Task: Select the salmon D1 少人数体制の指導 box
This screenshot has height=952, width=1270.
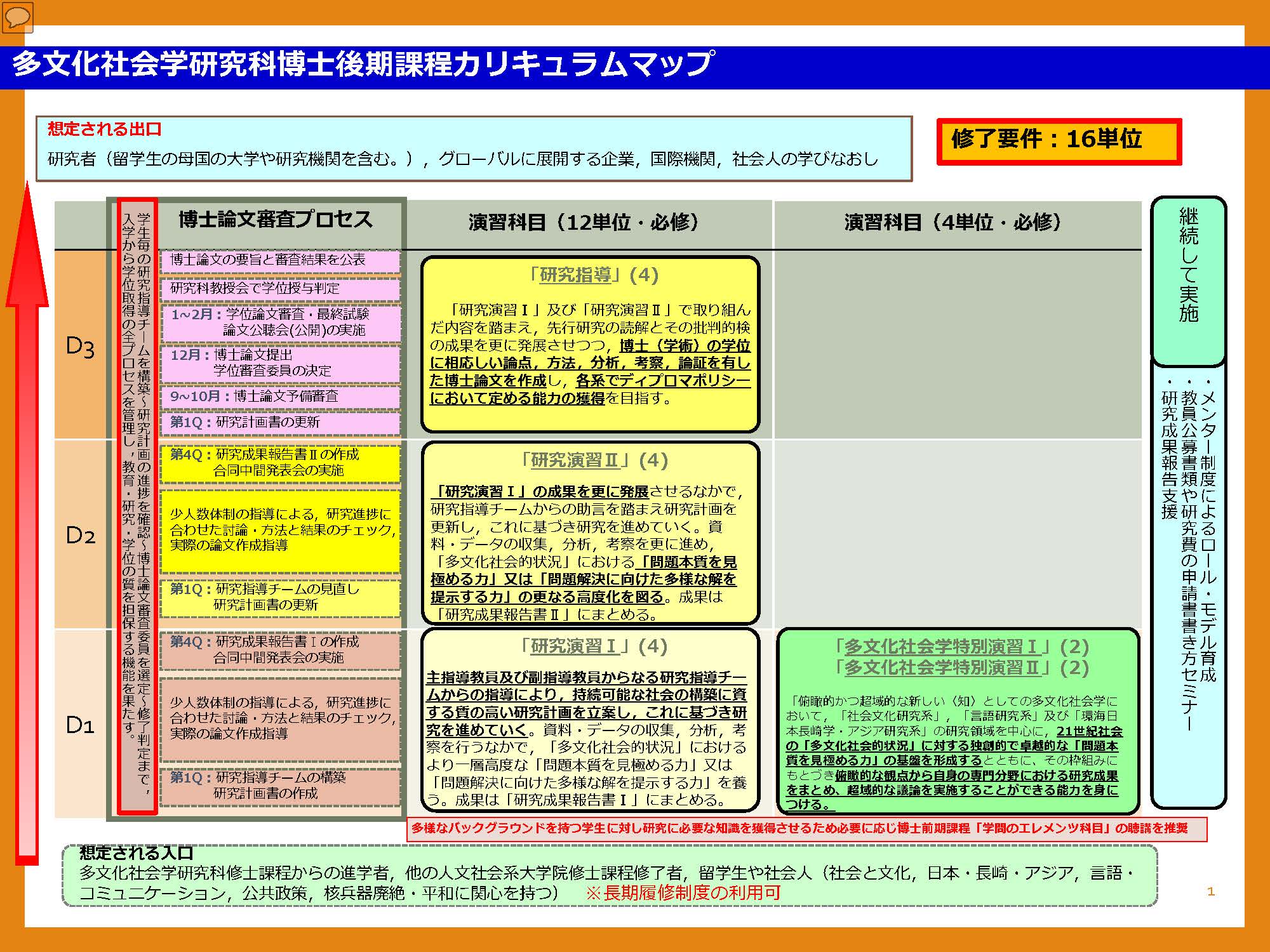Action: 280,719
